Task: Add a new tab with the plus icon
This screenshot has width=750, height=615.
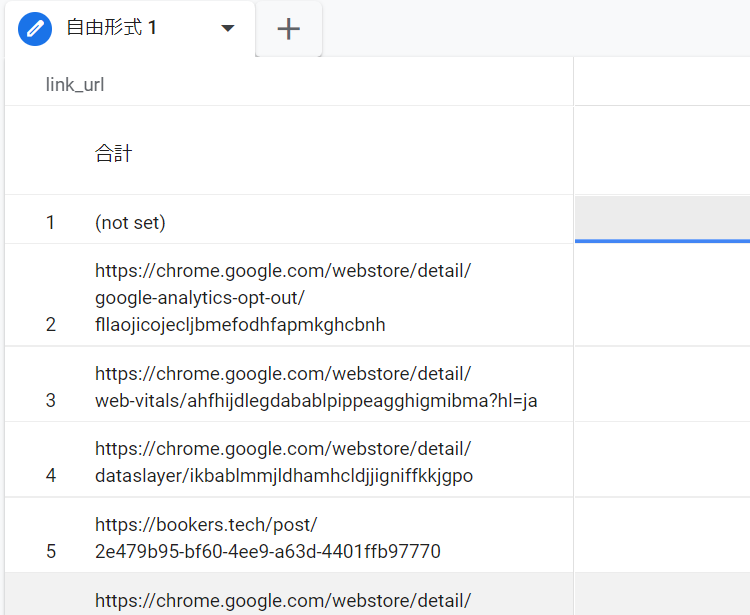Action: point(289,29)
